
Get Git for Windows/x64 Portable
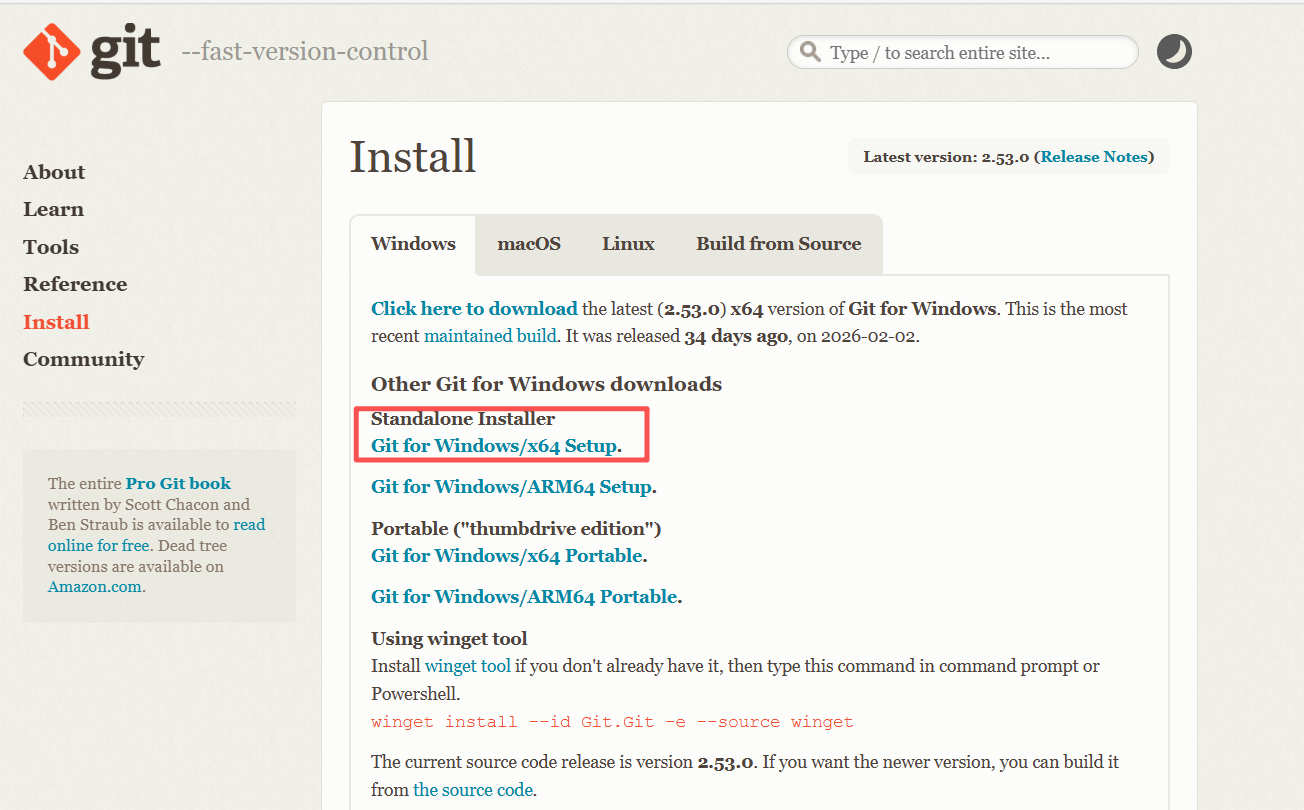point(507,556)
